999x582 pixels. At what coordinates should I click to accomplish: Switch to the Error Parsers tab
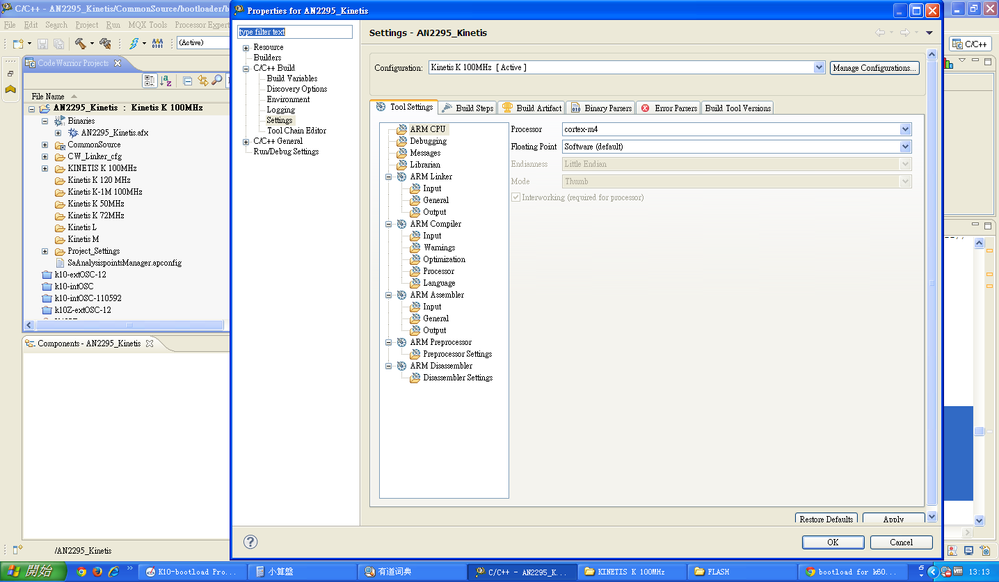(668, 108)
